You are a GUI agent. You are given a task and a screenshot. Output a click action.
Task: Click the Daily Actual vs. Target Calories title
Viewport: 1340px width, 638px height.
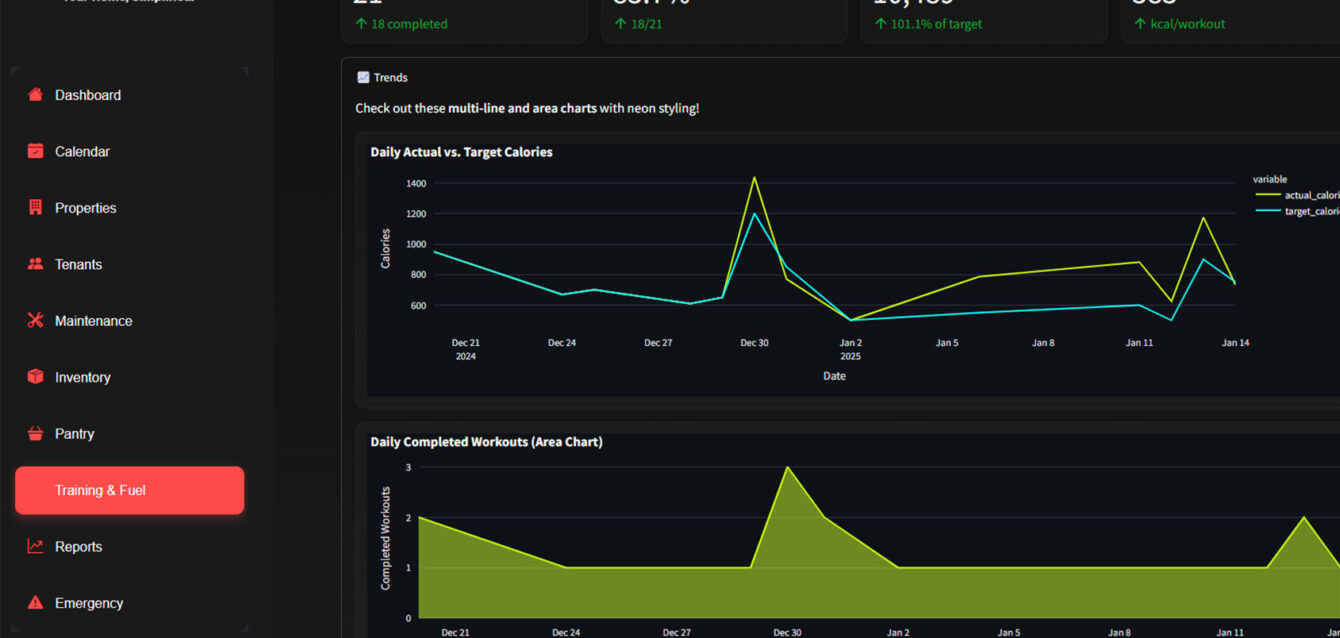coord(461,152)
